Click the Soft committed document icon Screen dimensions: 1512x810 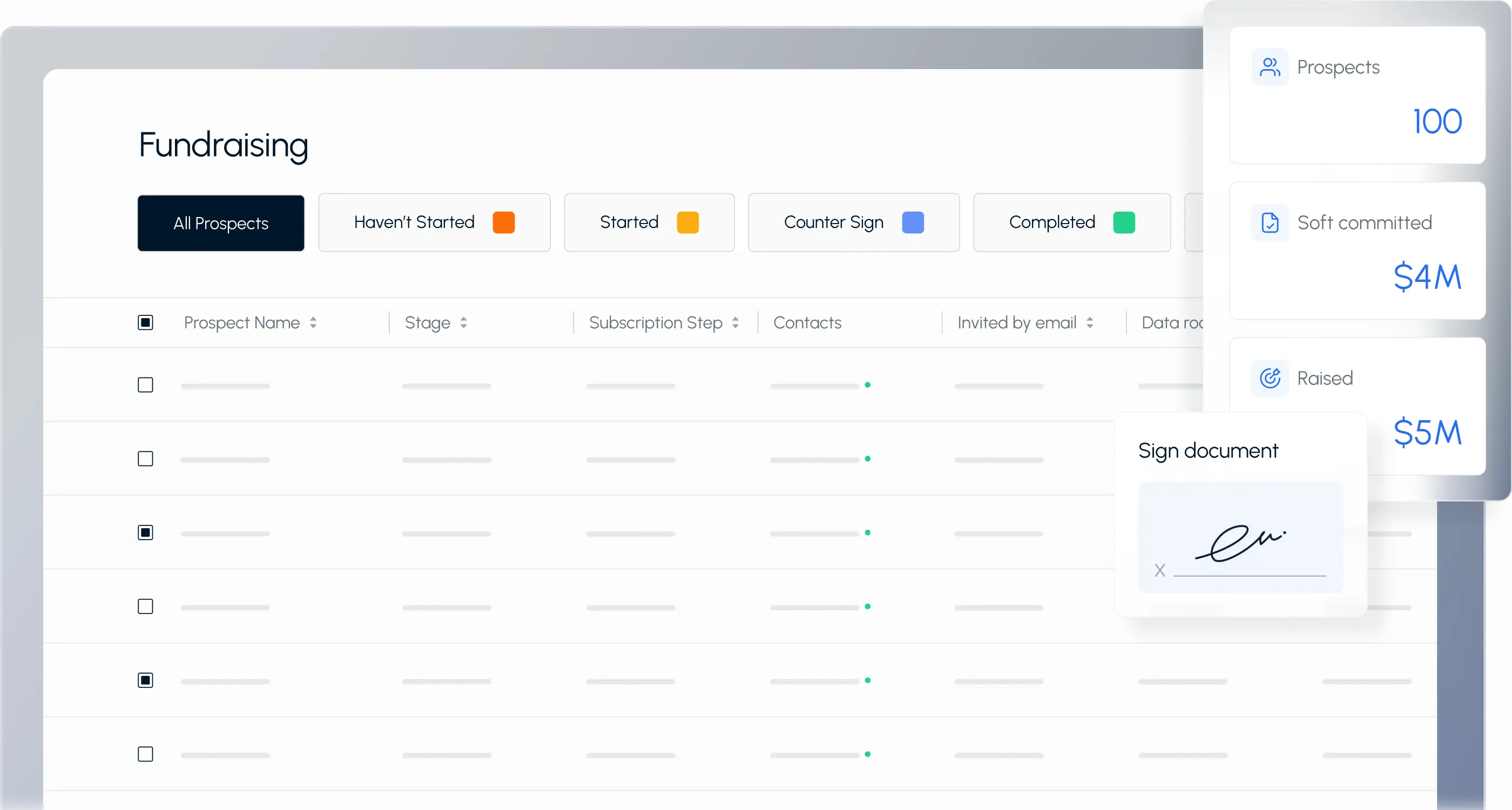pyautogui.click(x=1270, y=222)
